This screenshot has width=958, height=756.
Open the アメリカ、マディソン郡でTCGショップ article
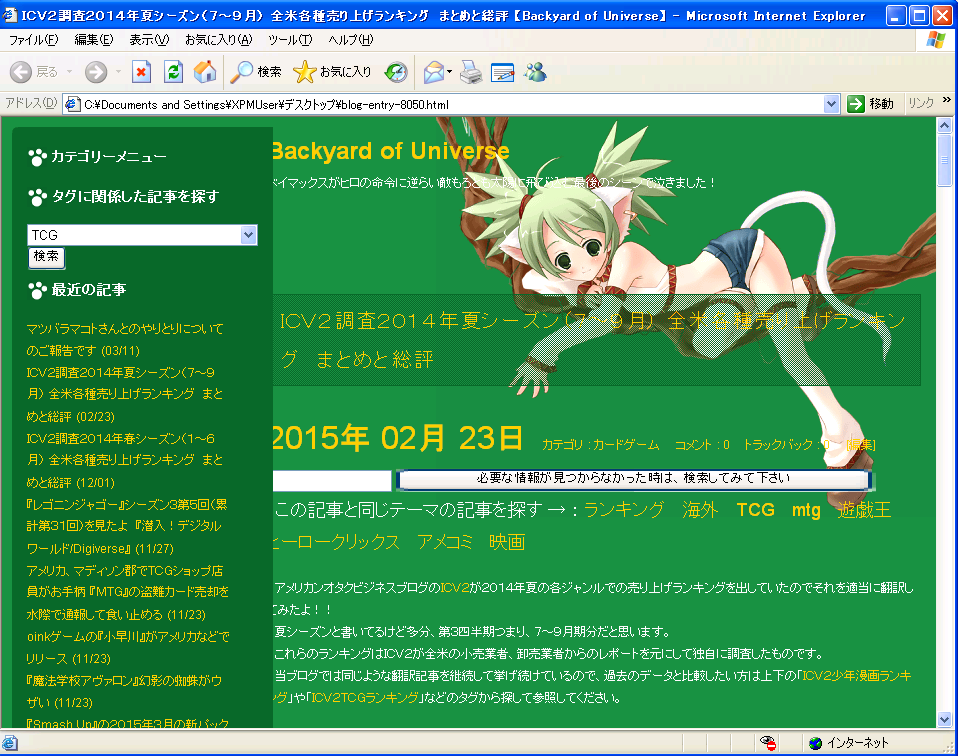tap(127, 593)
